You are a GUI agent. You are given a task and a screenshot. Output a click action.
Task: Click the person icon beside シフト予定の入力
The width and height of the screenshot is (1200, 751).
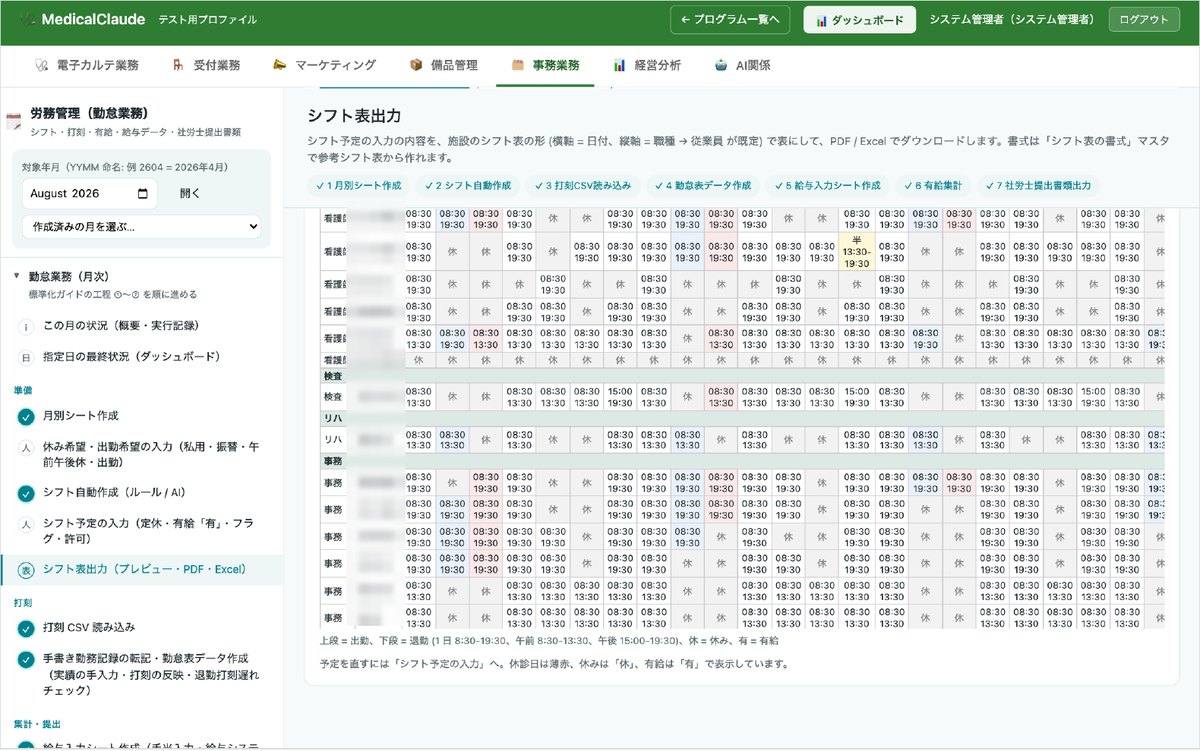pyautogui.click(x=26, y=523)
